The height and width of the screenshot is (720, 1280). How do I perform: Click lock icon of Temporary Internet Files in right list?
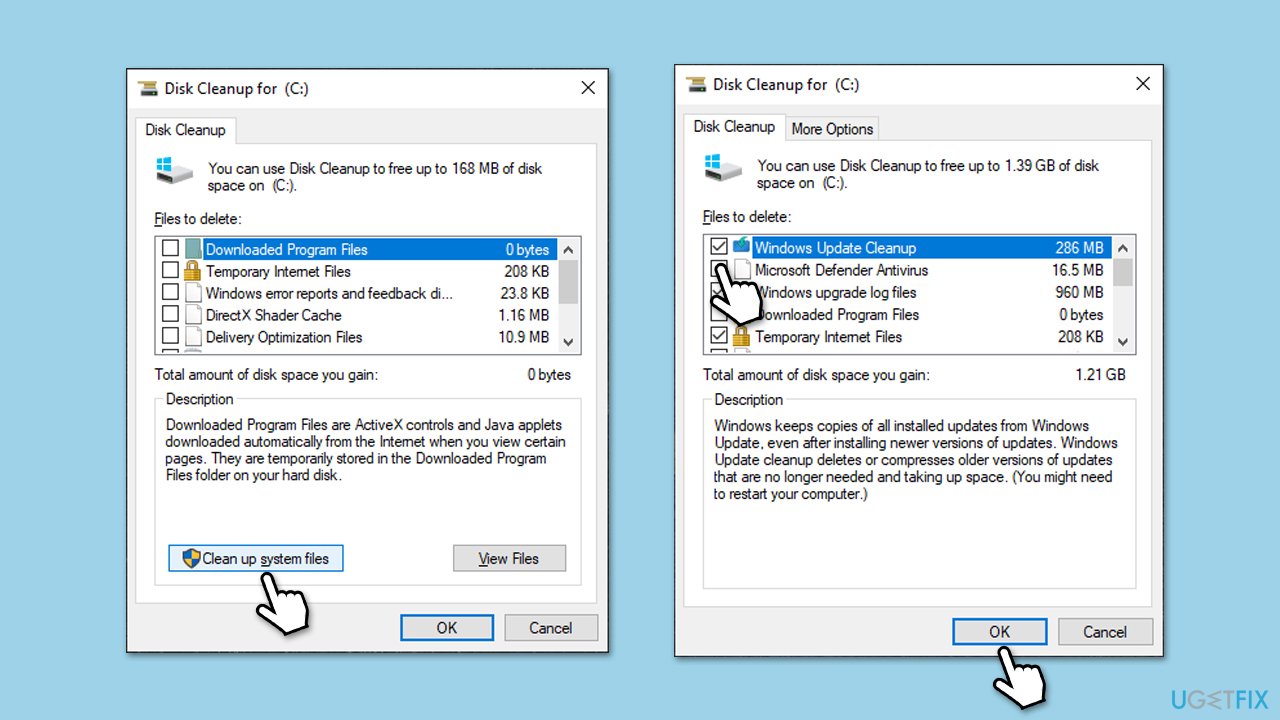742,336
